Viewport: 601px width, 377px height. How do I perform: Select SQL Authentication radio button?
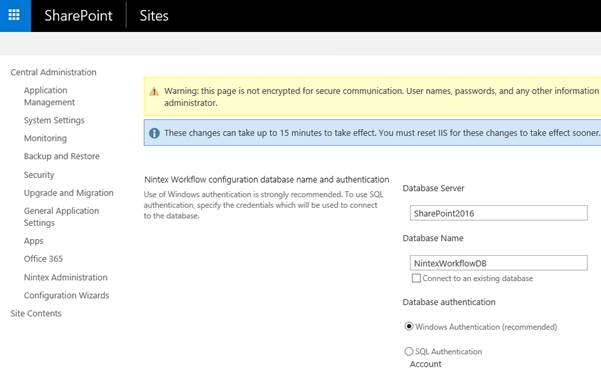pyautogui.click(x=409, y=351)
